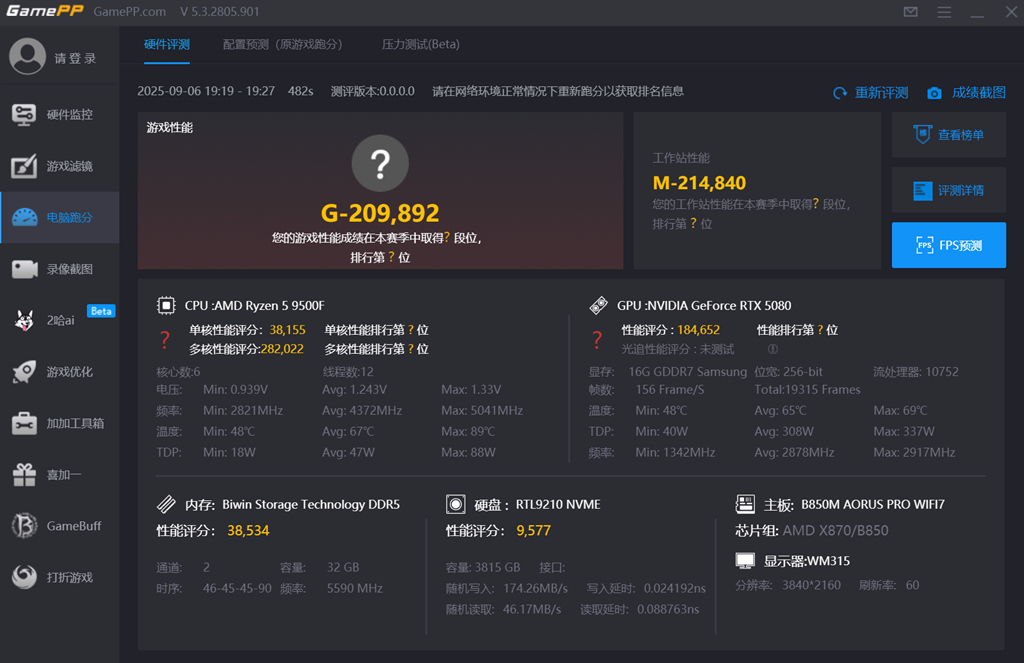Click the memory stick icon beside 内存
This screenshot has height=663, width=1024.
(x=167, y=504)
